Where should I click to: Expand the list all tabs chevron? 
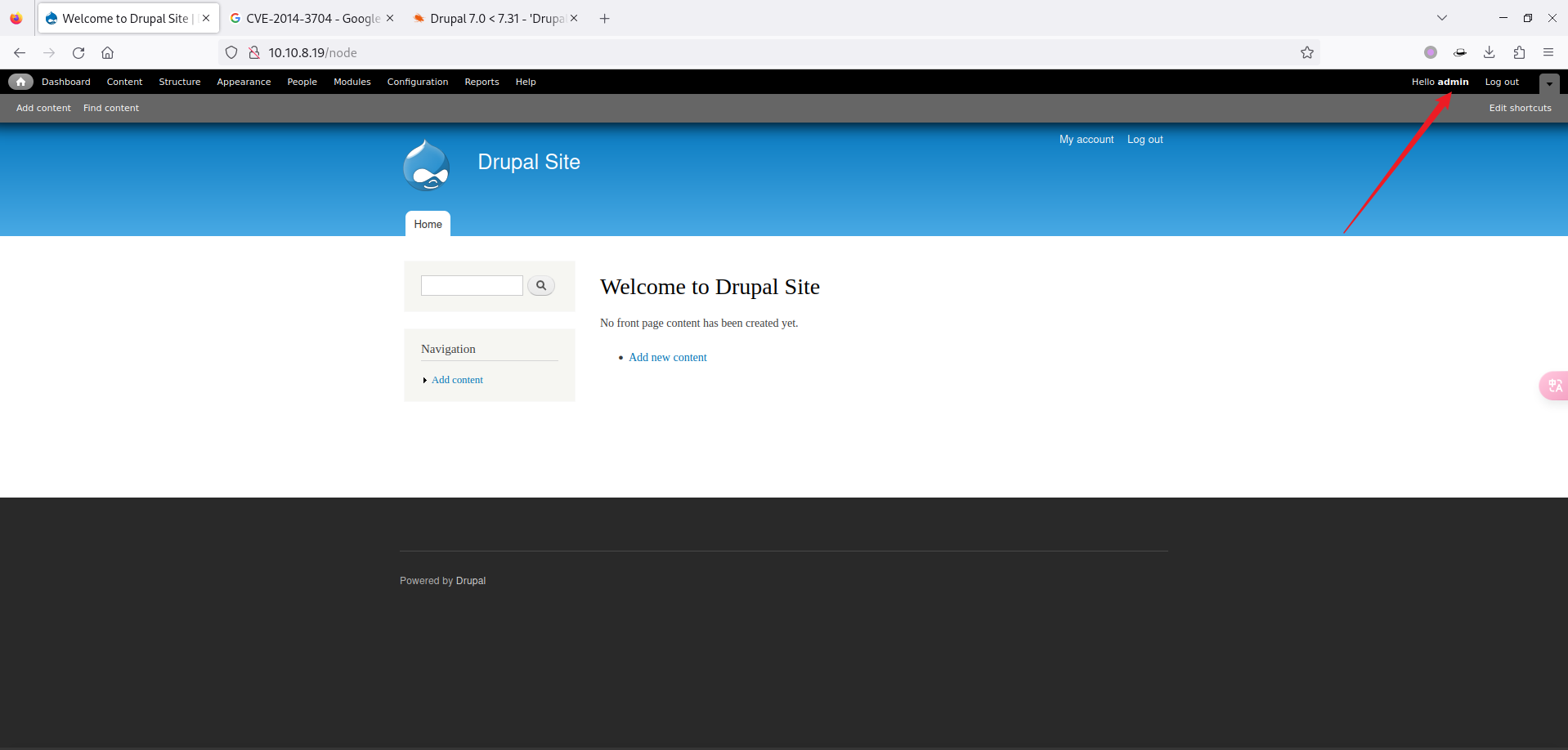pos(1442,18)
